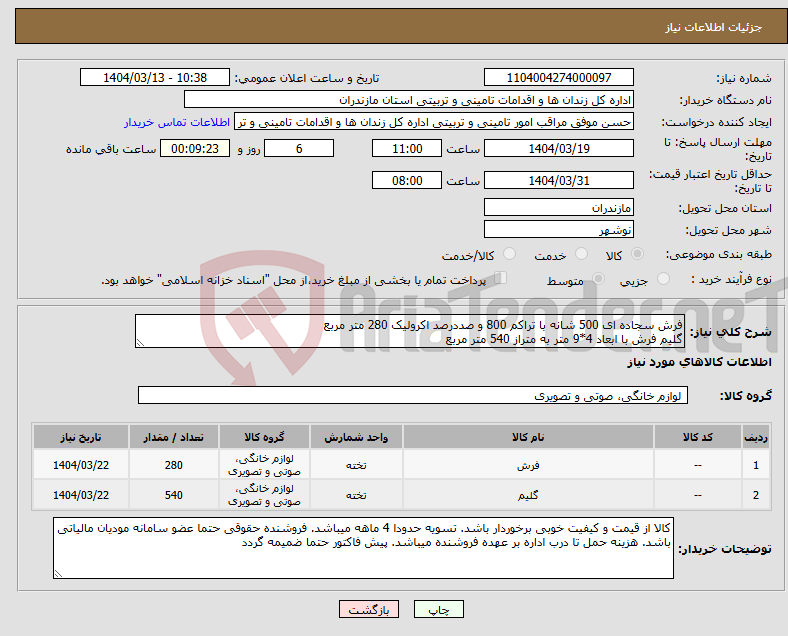Click the goods group cell in the گلیم row

264,495
